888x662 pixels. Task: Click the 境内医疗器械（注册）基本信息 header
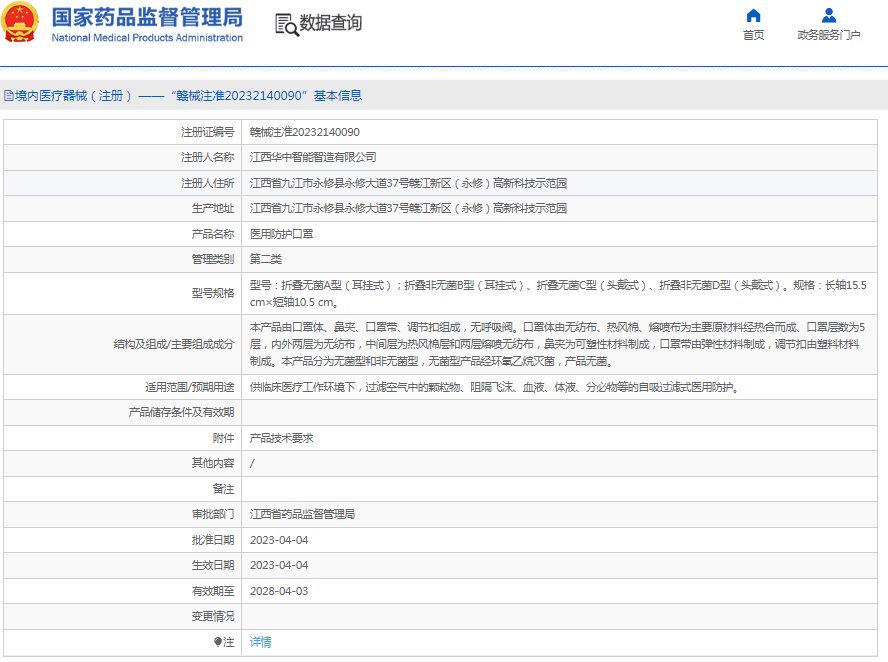click(183, 96)
